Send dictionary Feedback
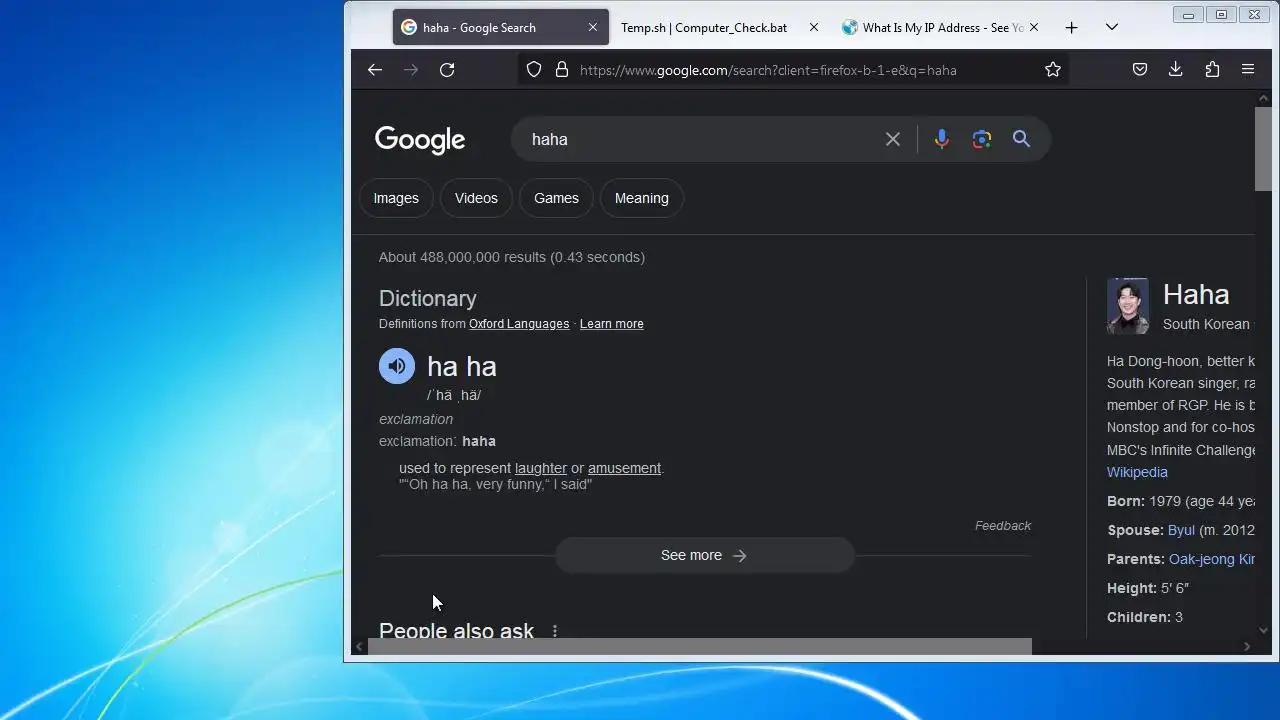Image resolution: width=1280 pixels, height=720 pixels. coord(1003,526)
